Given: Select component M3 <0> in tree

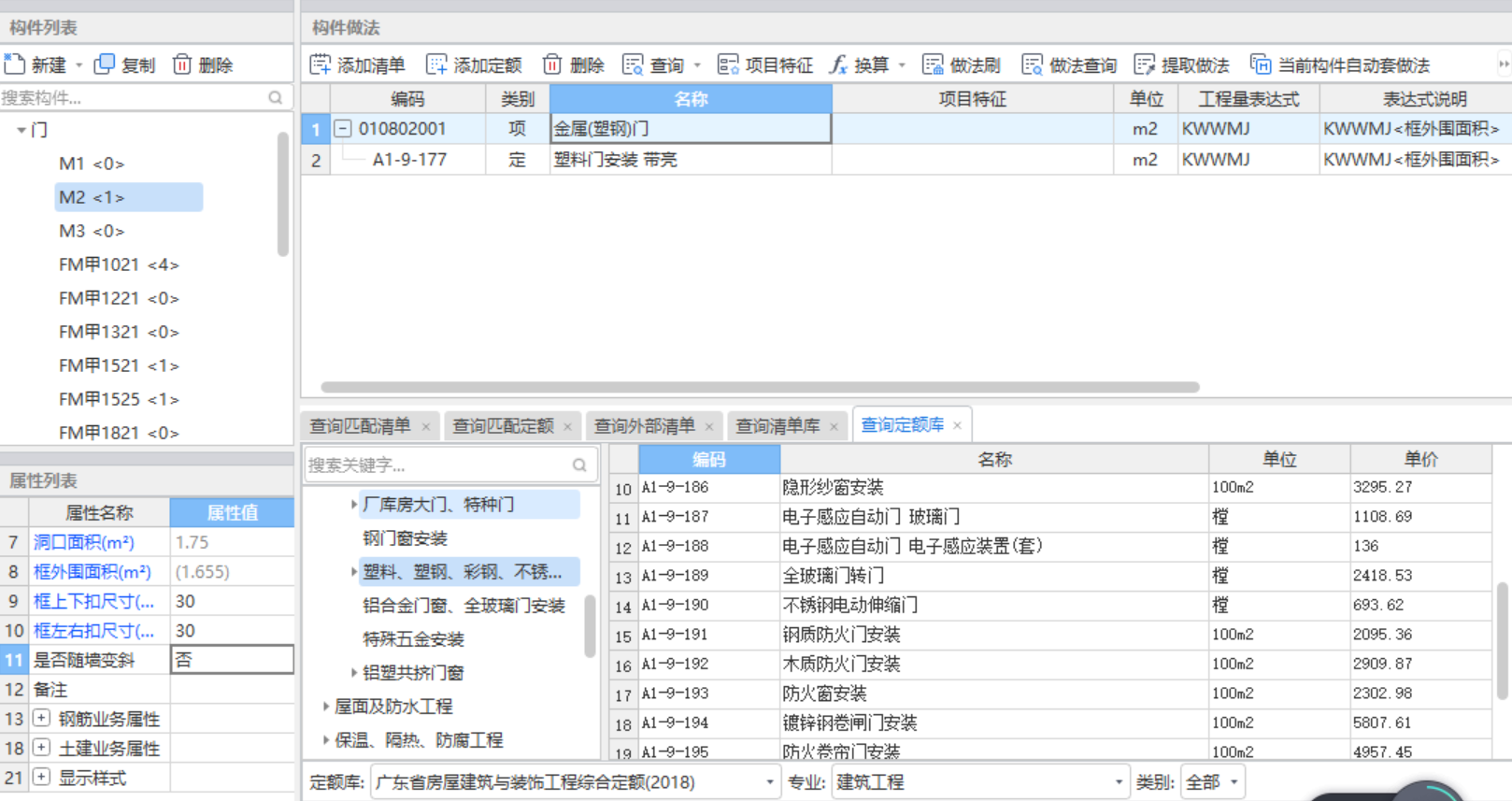Looking at the screenshot, I should 92,231.
